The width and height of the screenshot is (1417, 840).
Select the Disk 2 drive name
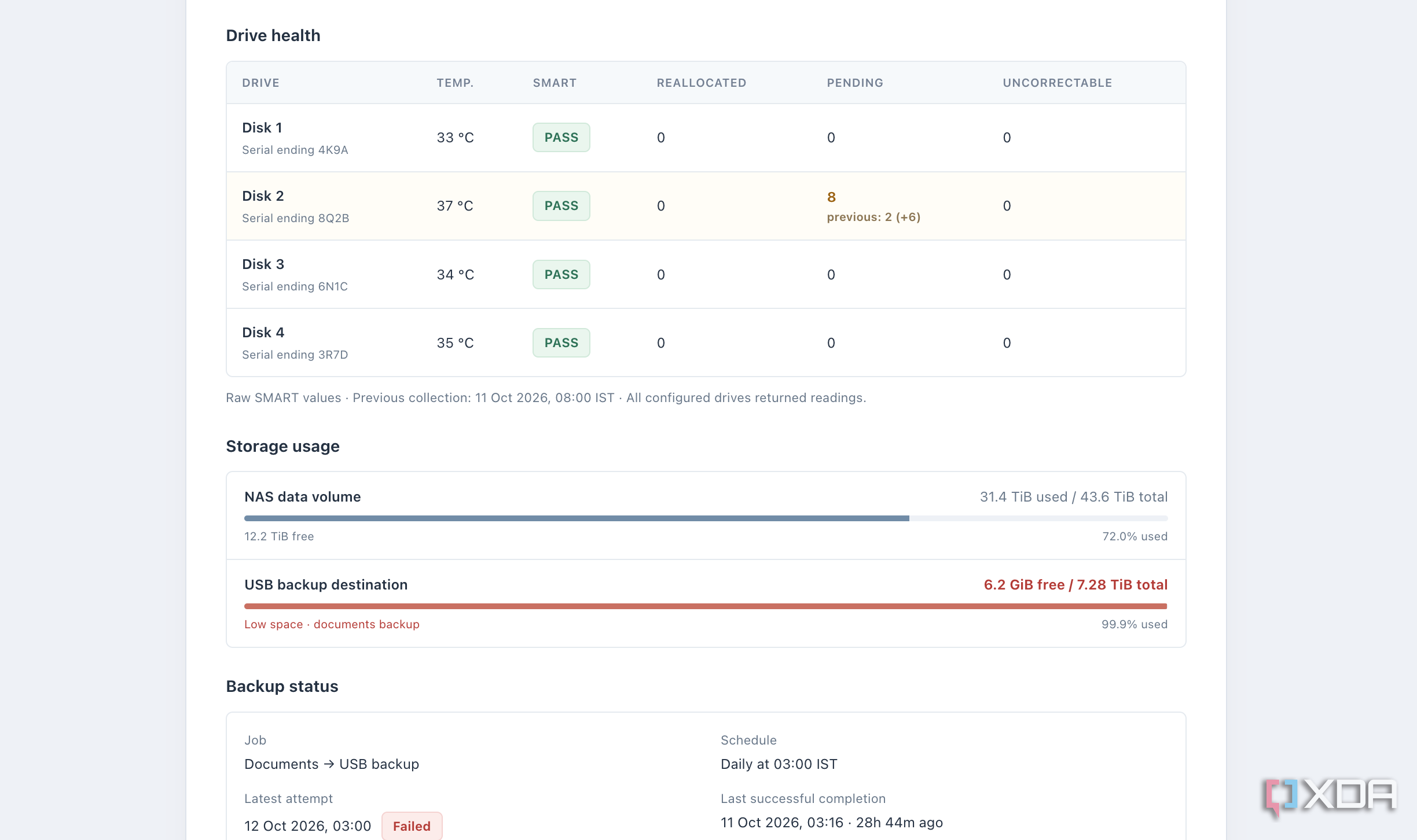coord(263,196)
